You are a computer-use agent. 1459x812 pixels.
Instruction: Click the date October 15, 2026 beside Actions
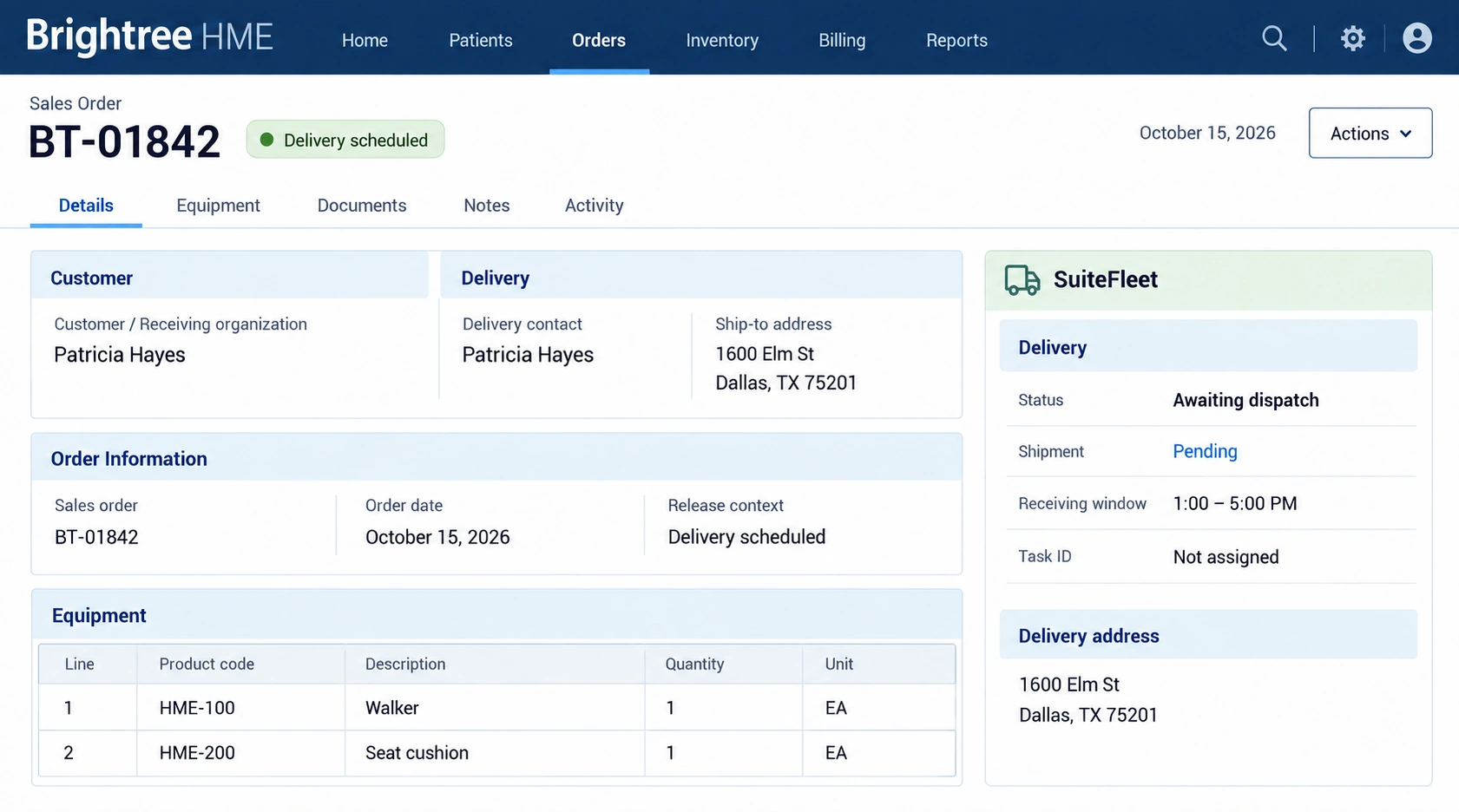coord(1207,133)
